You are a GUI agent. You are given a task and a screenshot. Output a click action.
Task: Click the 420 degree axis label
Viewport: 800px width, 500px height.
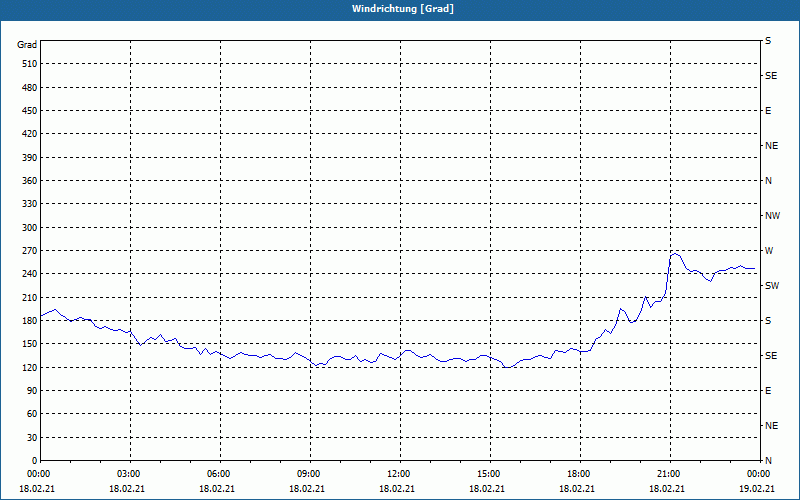click(30, 134)
